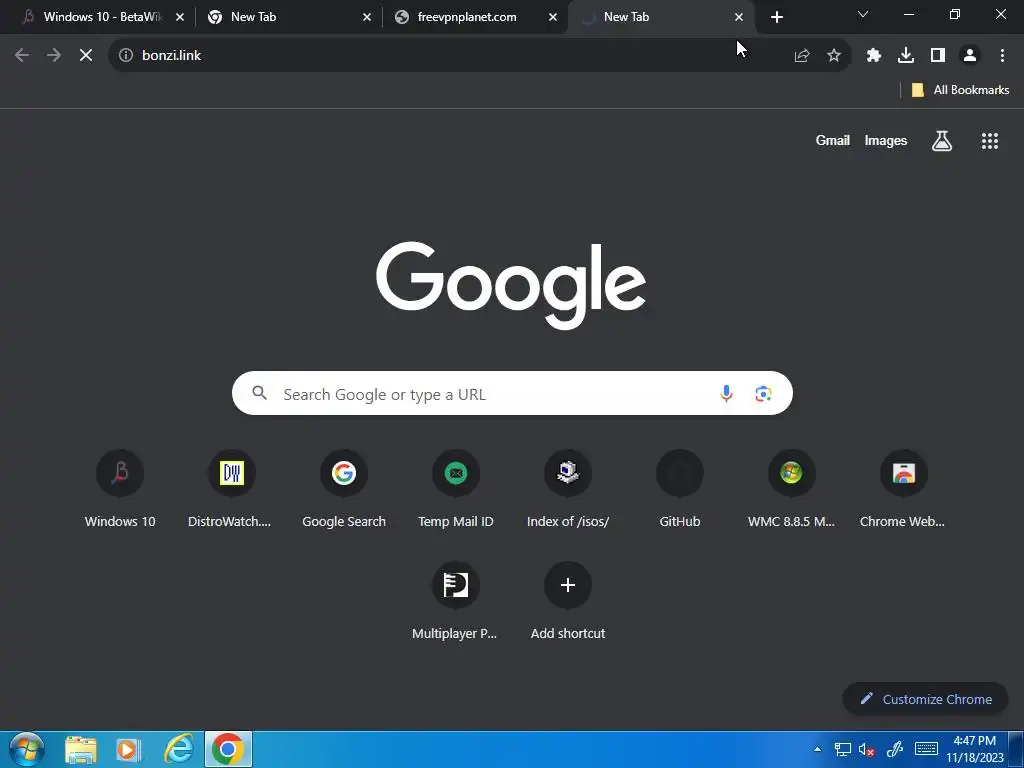1024x768 pixels.
Task: Open the Extensions puzzle icon
Action: pos(874,56)
